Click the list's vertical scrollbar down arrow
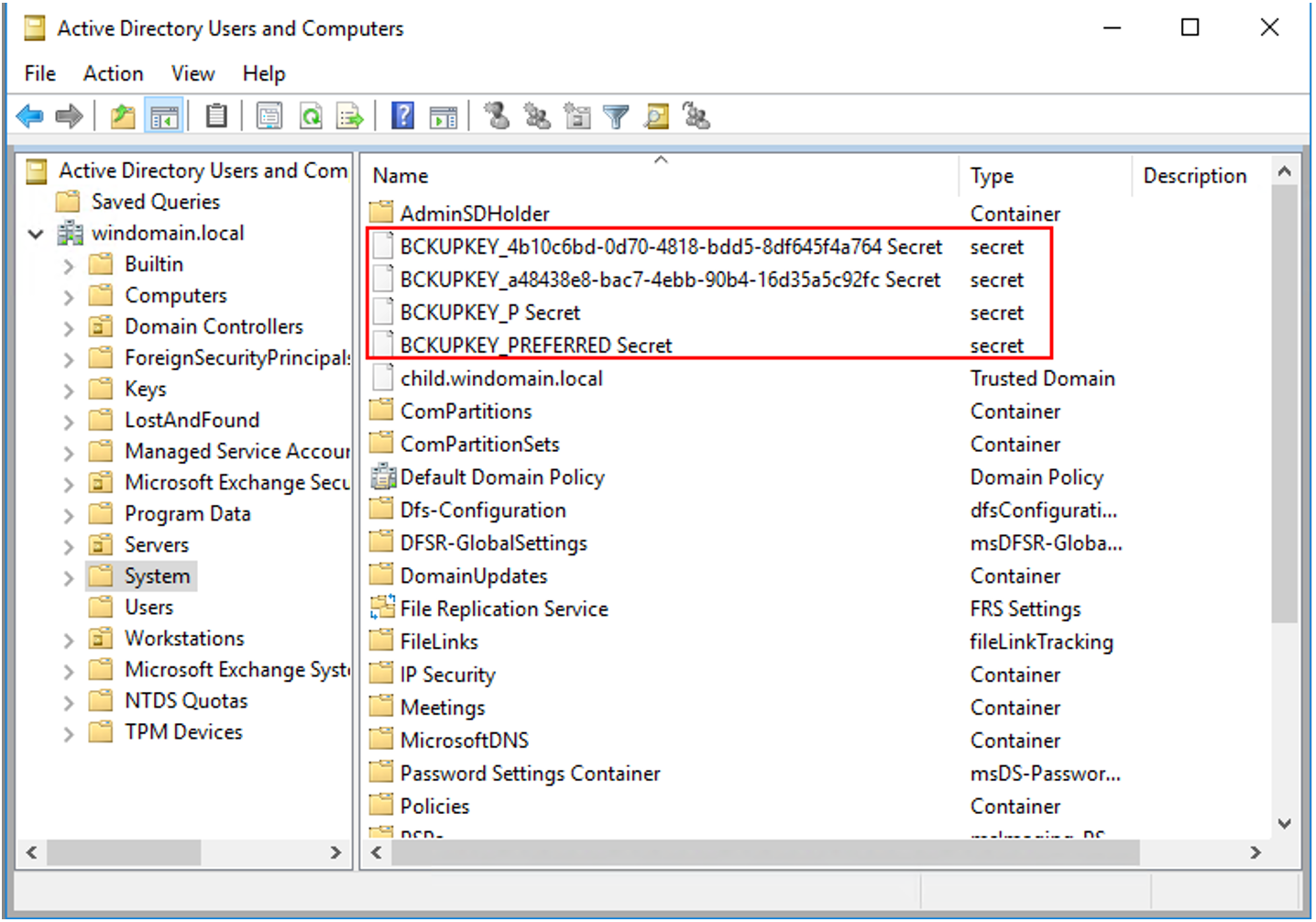This screenshot has width=1316, height=922. click(1285, 823)
